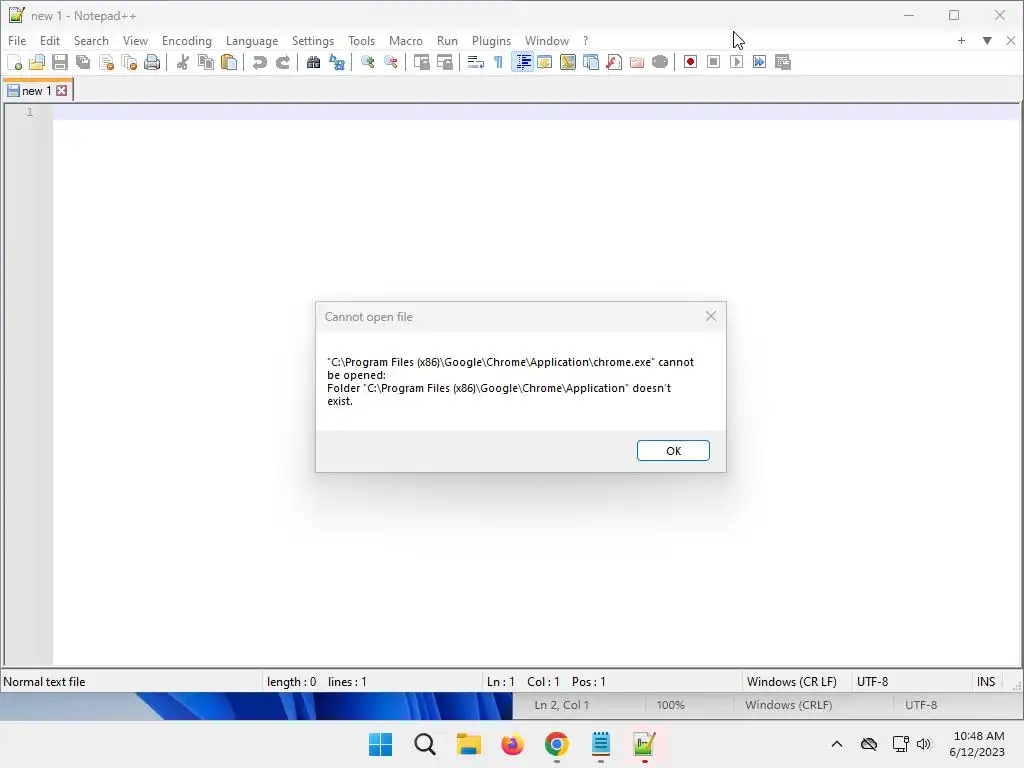
Task: Toggle word wrap in toolbar
Action: coord(475,62)
